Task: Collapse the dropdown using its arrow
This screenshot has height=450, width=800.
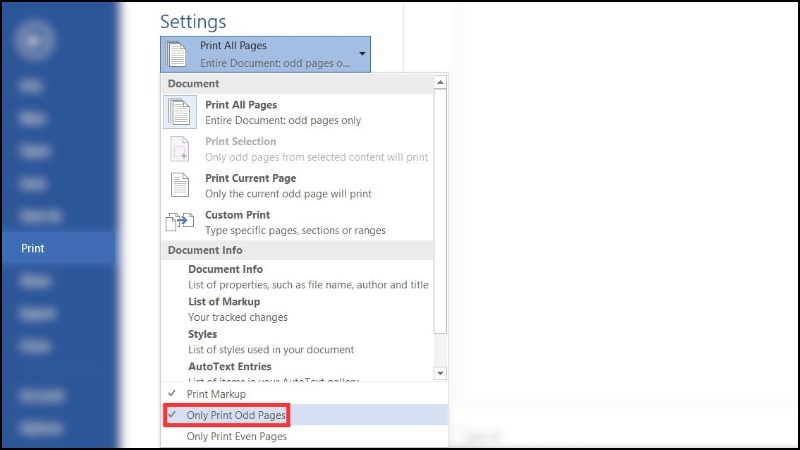Action: coord(362,54)
